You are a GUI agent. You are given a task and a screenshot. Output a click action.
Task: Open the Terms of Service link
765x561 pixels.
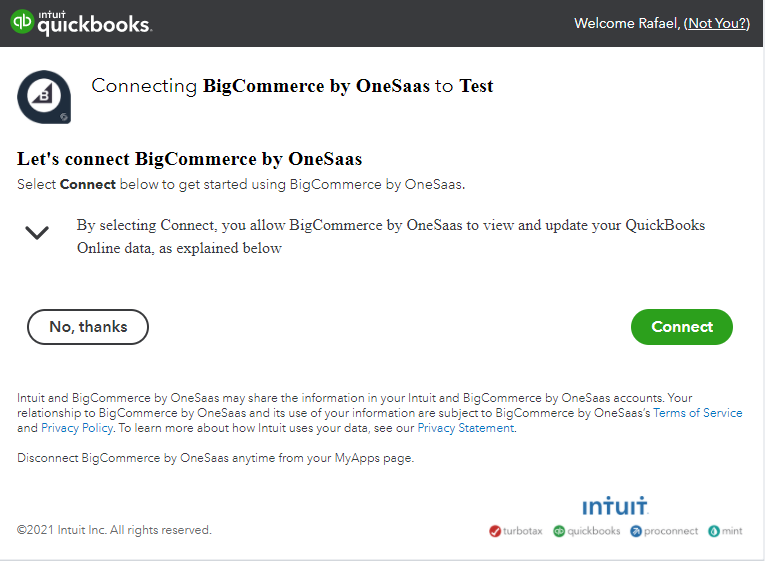tap(698, 413)
